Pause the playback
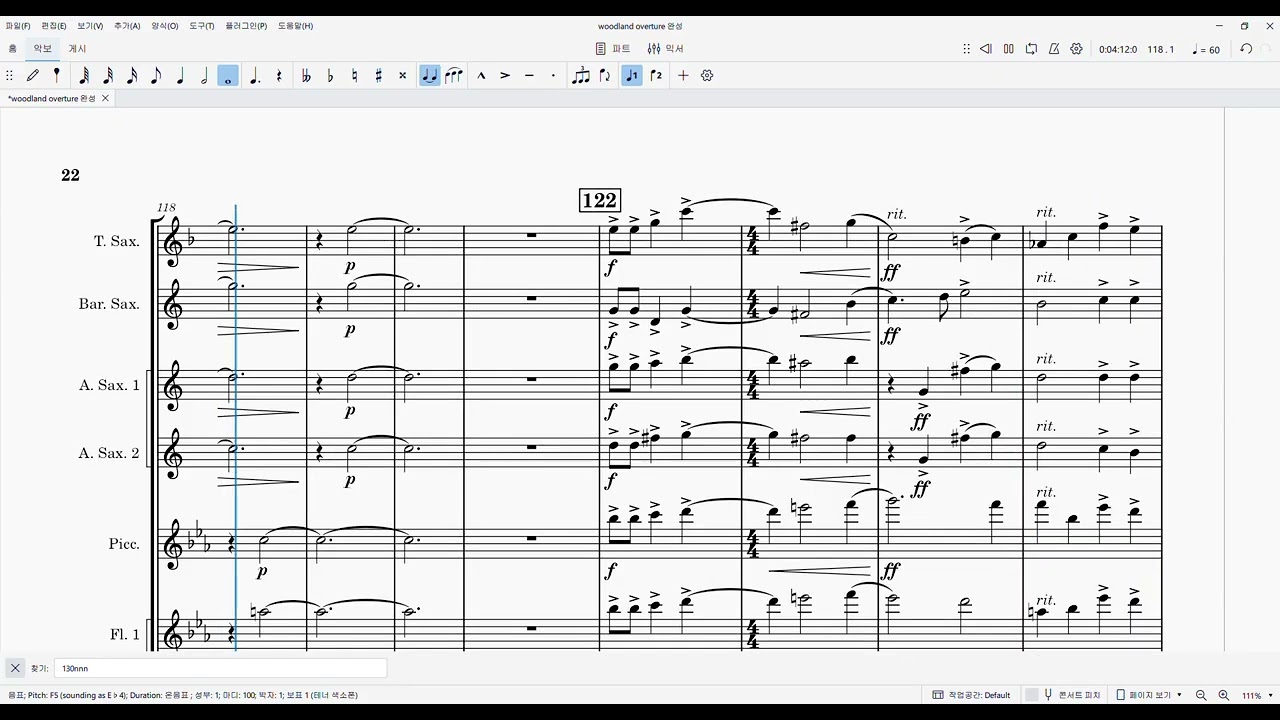The image size is (1280, 720). click(1008, 49)
